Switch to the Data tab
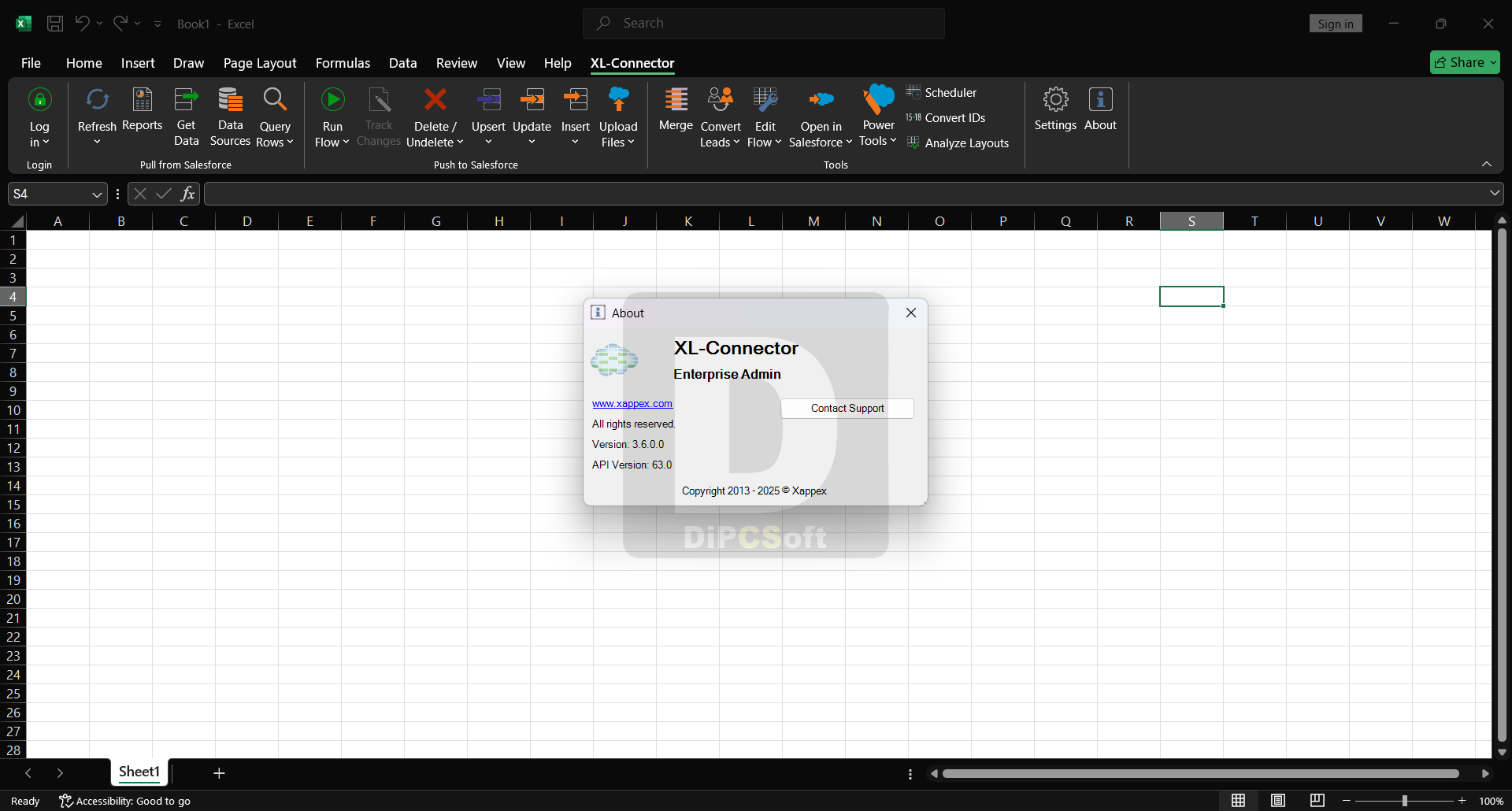 402,63
